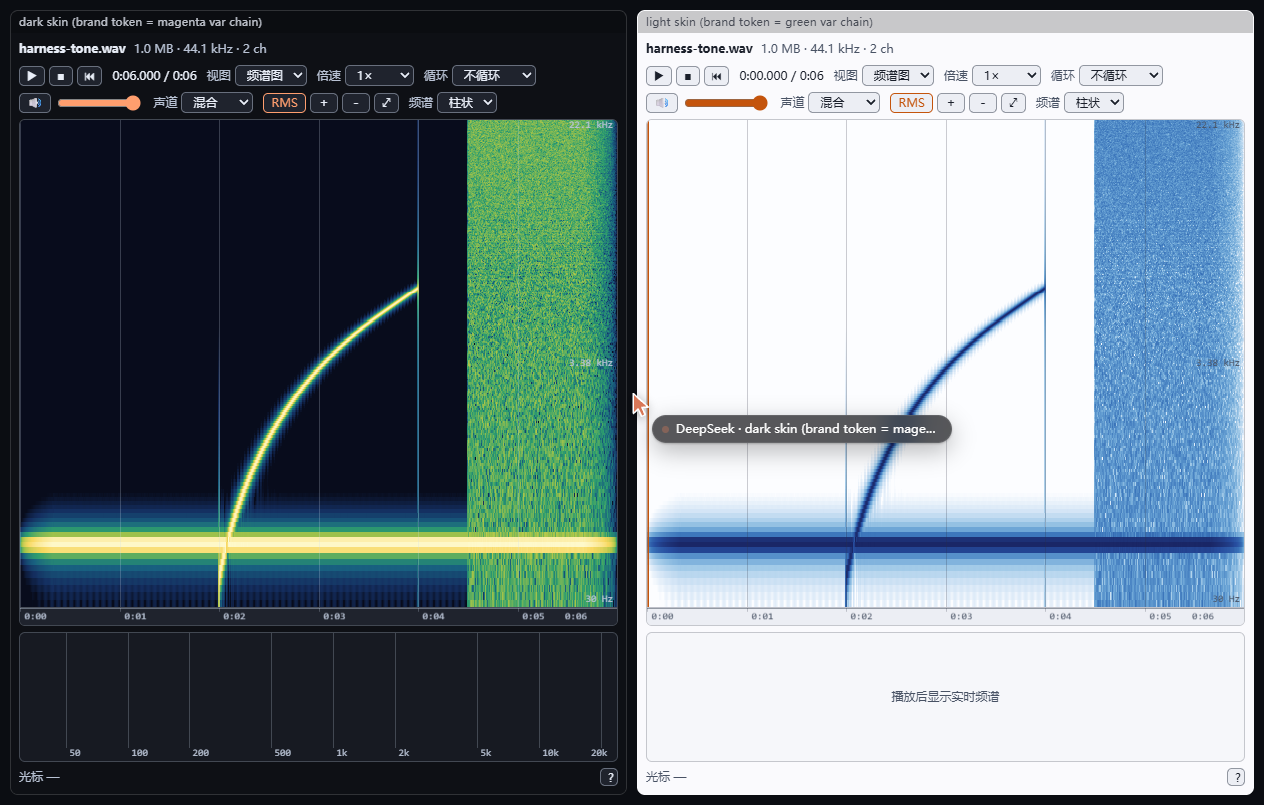The width and height of the screenshot is (1264, 805).
Task: Open the 视图 dropdown in dark skin player
Action: 271,75
